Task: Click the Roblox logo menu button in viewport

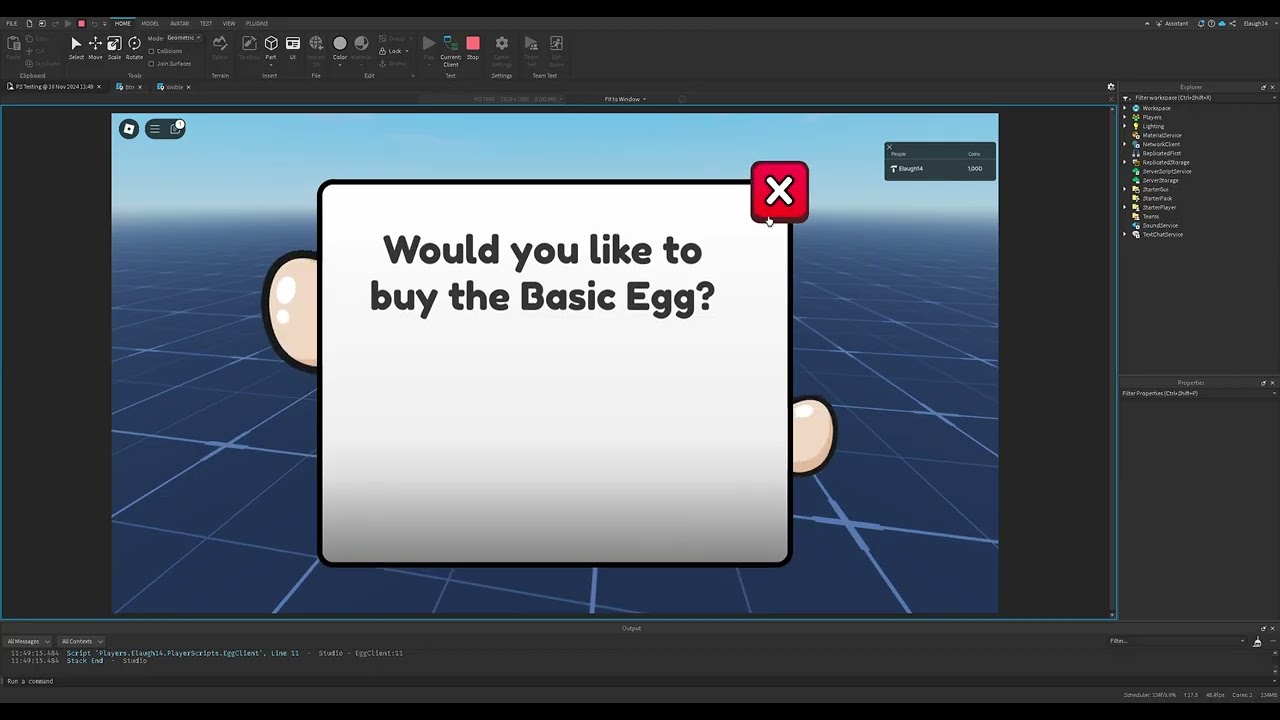Action: [x=129, y=128]
